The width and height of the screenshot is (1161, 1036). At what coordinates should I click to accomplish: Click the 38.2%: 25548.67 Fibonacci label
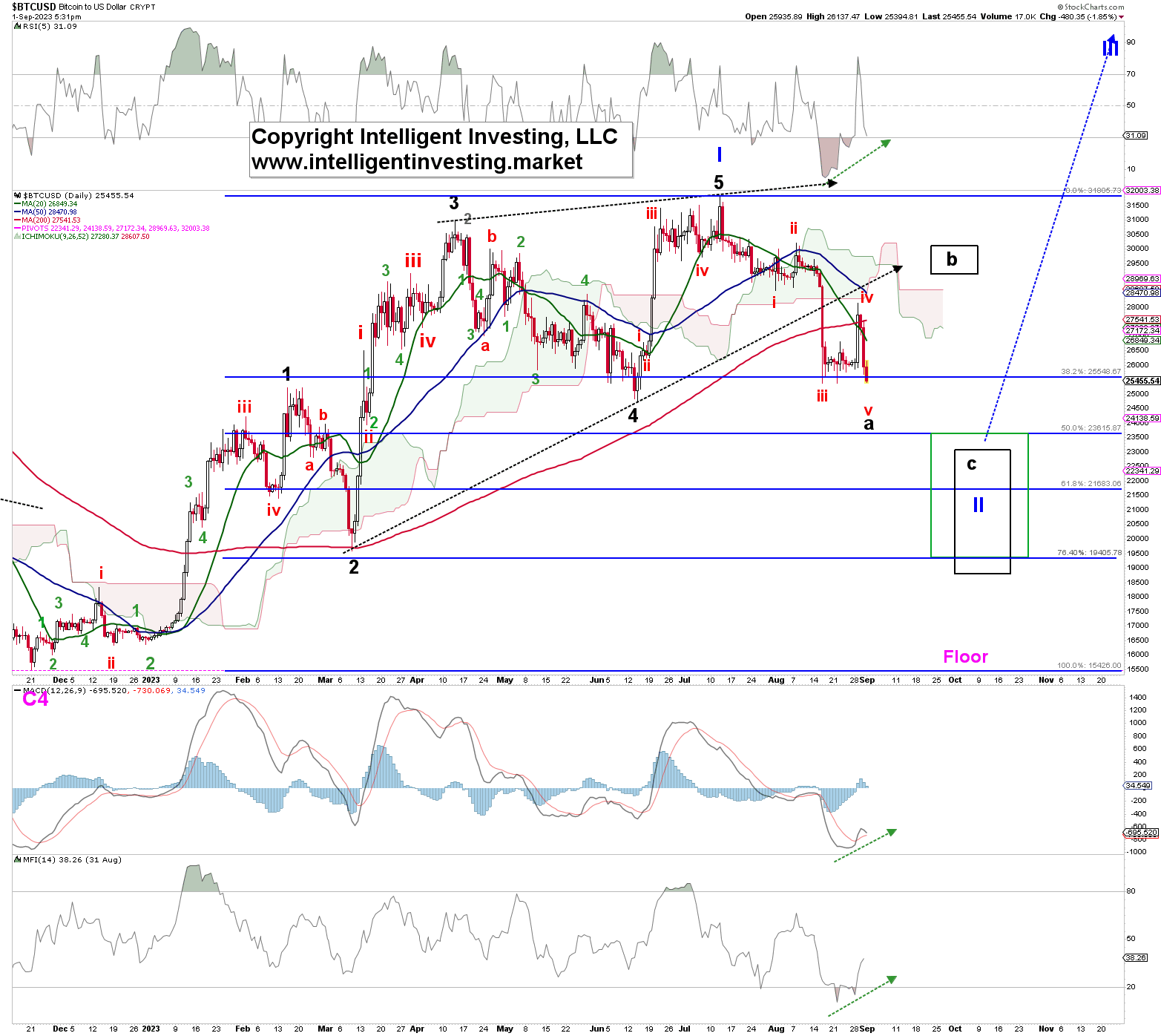1091,372
